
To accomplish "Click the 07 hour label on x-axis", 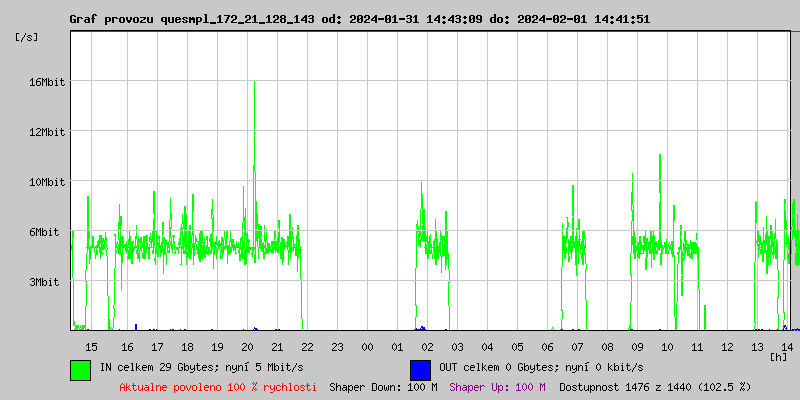I will [x=577, y=346].
